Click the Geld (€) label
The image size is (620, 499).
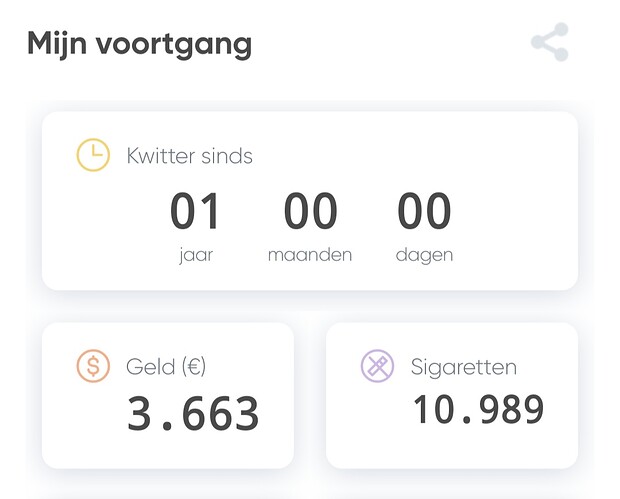(x=166, y=367)
